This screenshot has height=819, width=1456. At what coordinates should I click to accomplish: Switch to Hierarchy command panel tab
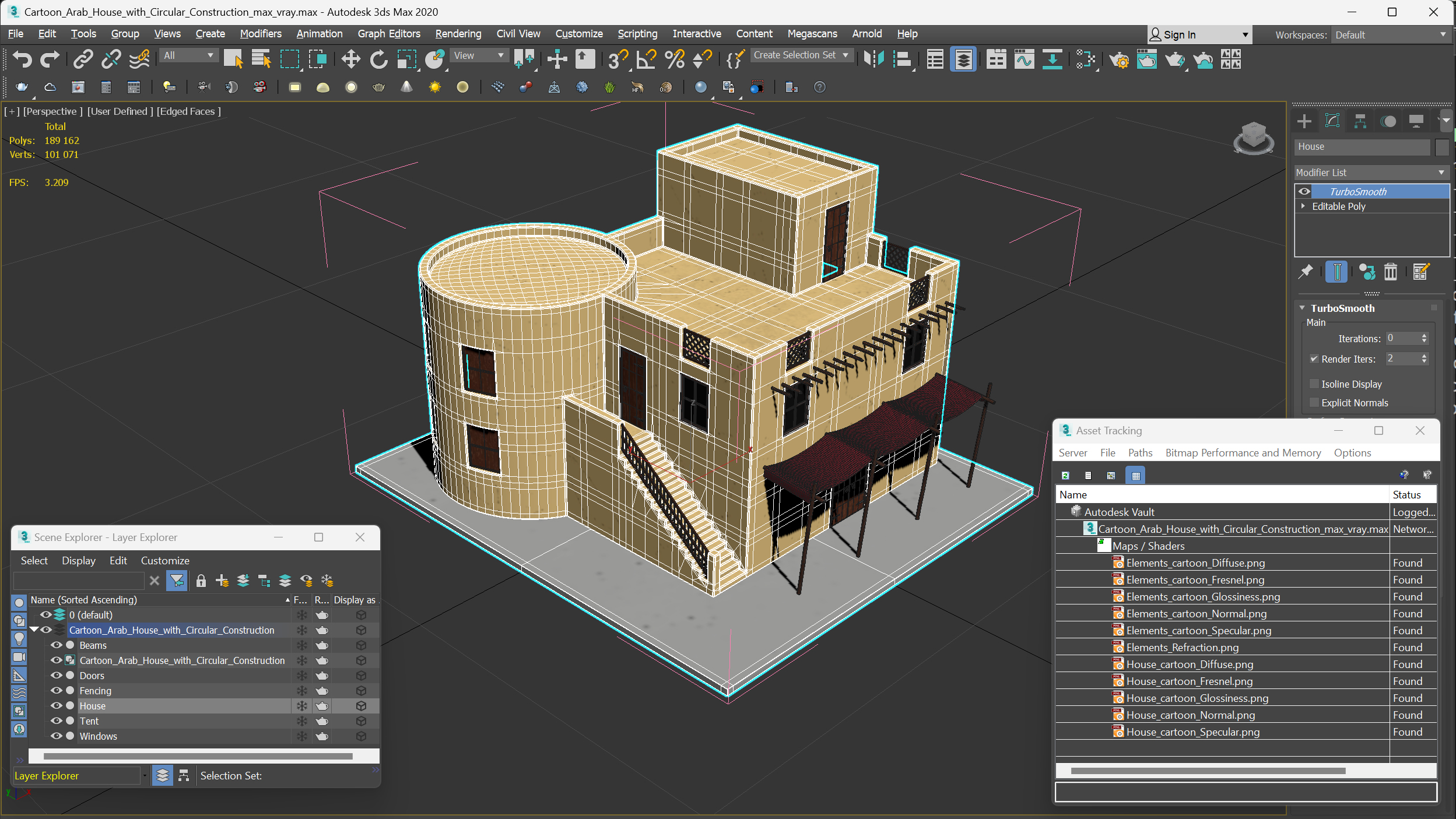[1360, 121]
